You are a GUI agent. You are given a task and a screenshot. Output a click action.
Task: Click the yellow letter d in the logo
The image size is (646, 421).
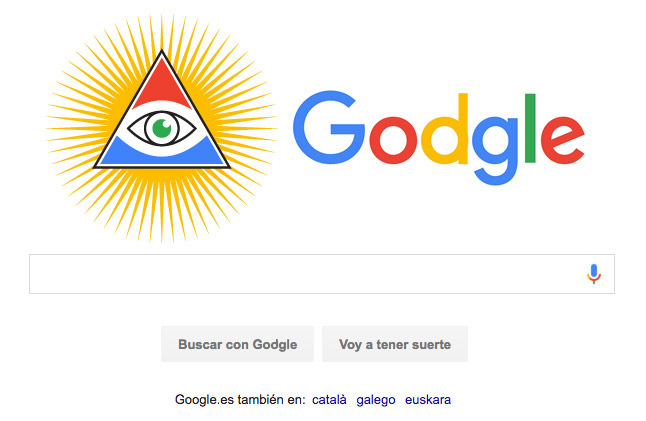click(x=445, y=129)
